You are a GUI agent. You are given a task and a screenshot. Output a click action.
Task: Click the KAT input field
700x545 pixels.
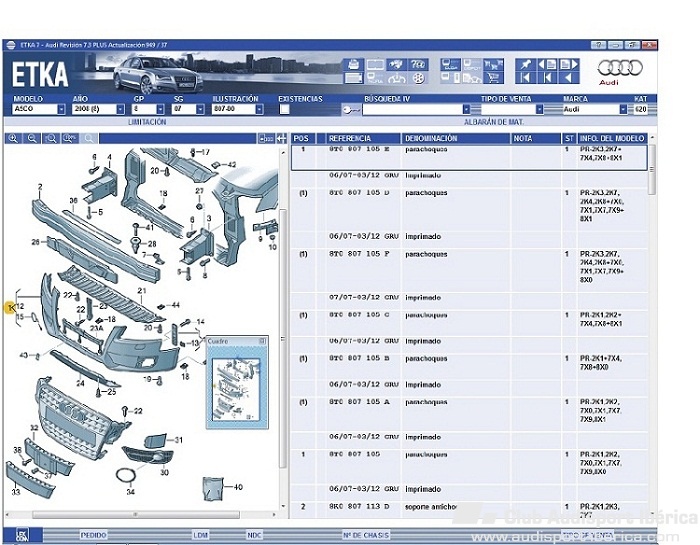[640, 109]
